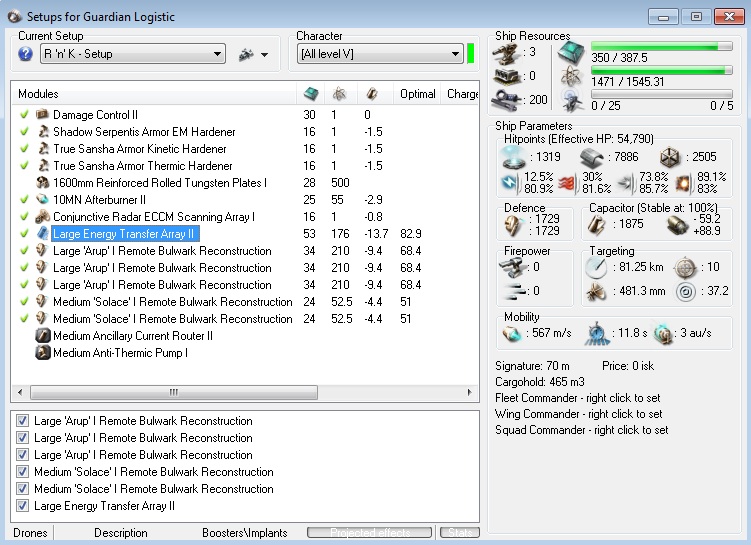Screen dimensions: 751x545
Task: Open the Boosters\Implants tab
Action: click(244, 533)
